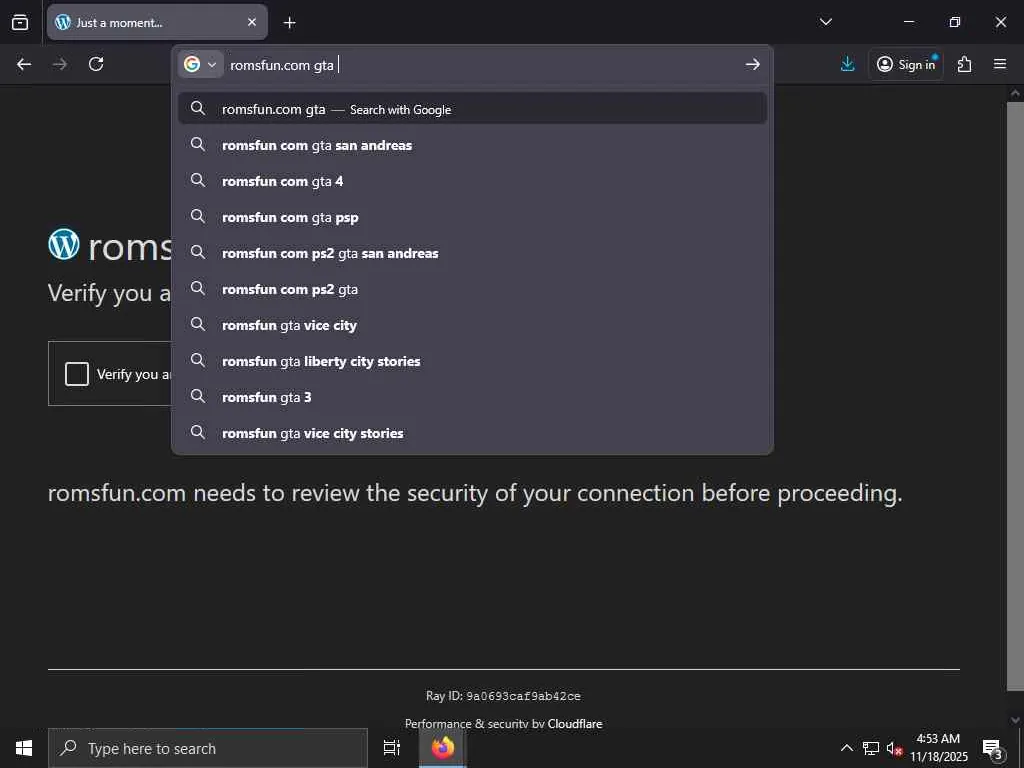The width and height of the screenshot is (1024, 768).
Task: Close the Firefox window
Action: (x=1000, y=22)
